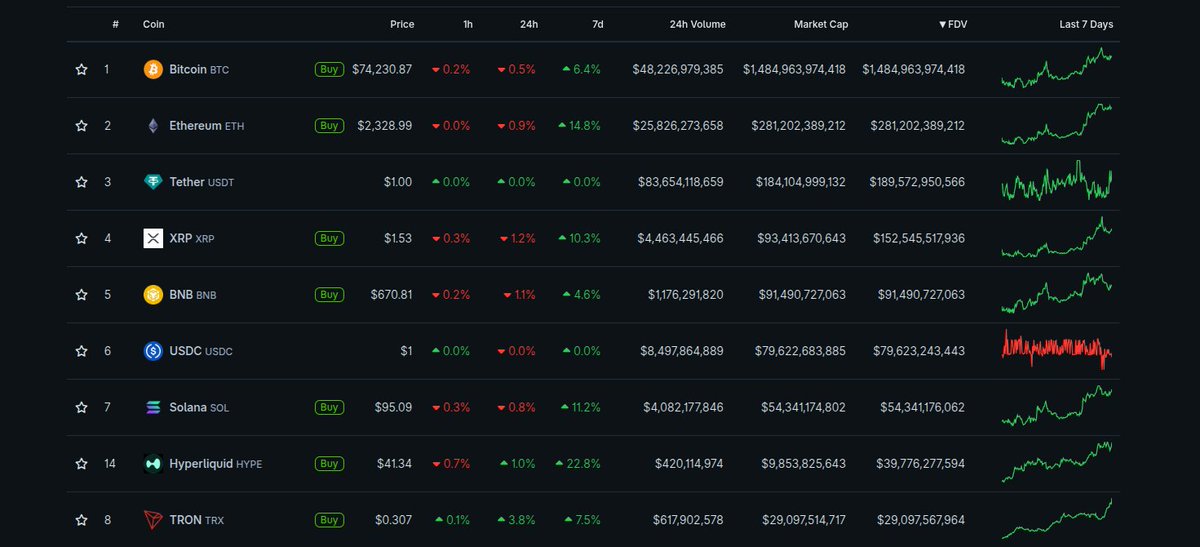The image size is (1200, 547).
Task: Sort the table by rank number column
Action: pyautogui.click(x=116, y=24)
